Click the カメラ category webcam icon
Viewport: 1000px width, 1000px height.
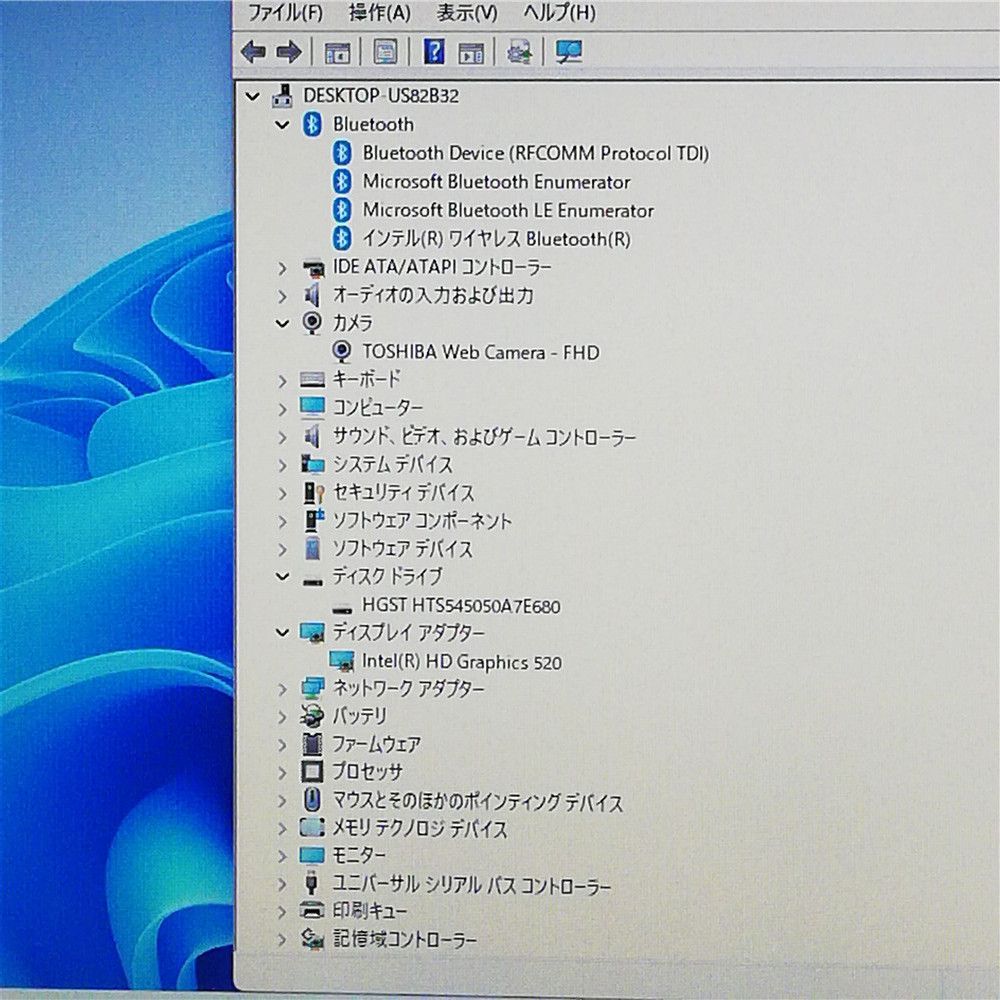tap(311, 323)
